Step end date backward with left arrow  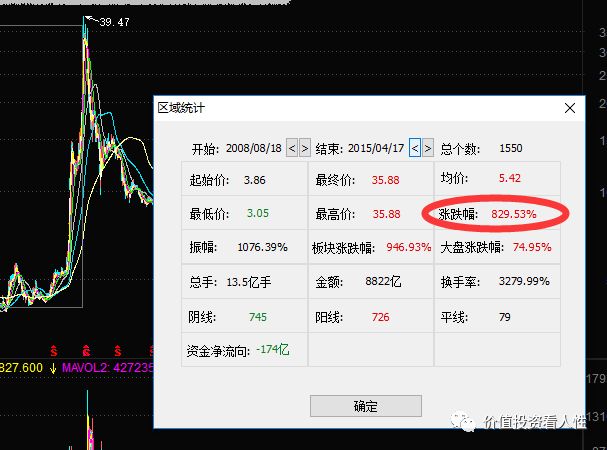click(415, 148)
